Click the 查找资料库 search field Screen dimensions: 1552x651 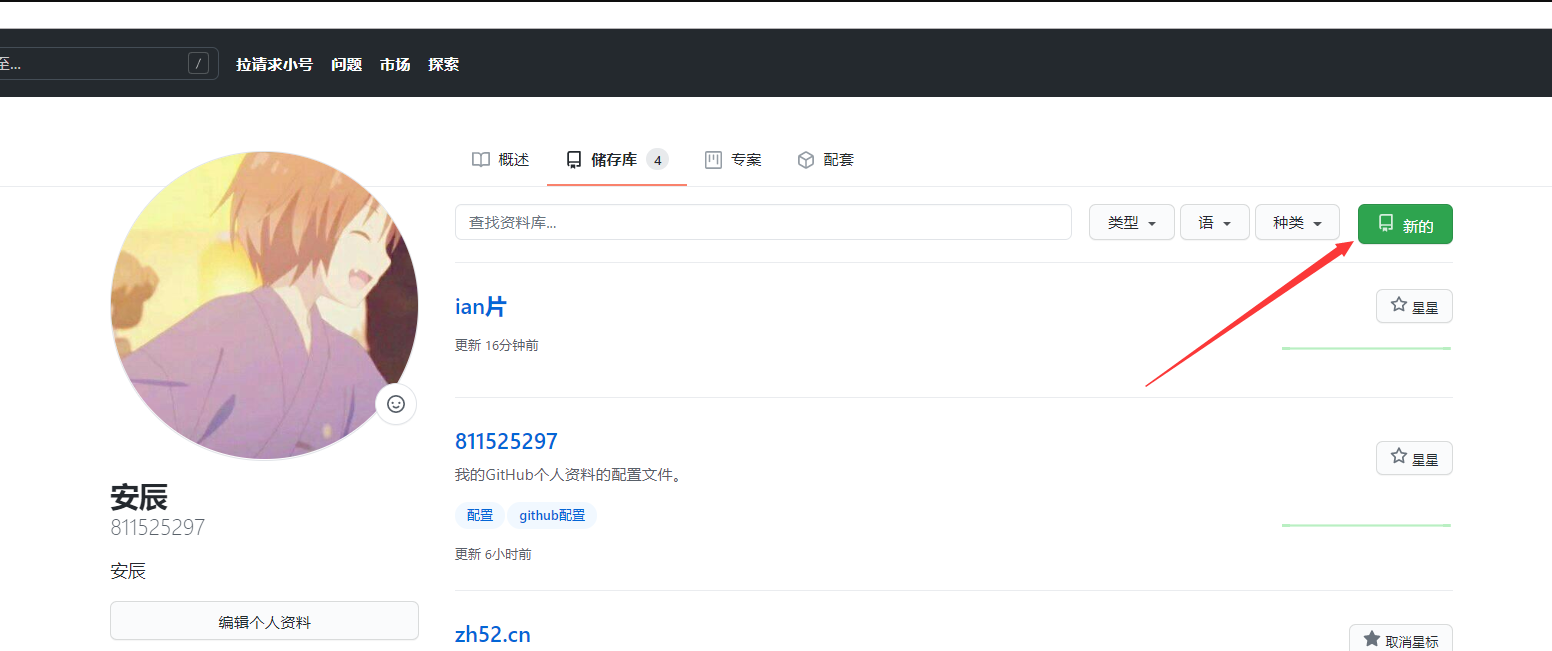(x=763, y=222)
